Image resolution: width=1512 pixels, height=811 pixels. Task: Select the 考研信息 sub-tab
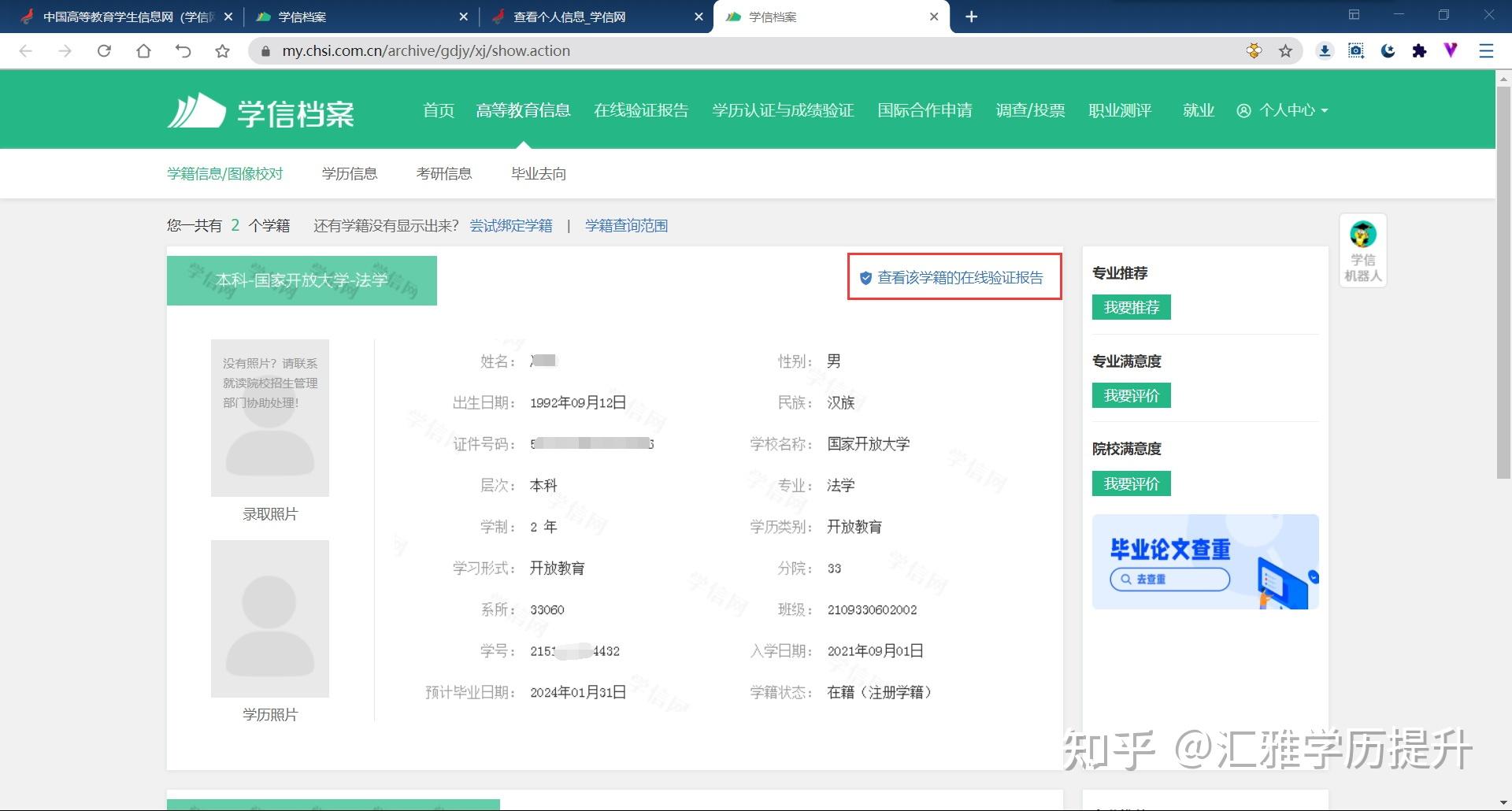tap(444, 173)
